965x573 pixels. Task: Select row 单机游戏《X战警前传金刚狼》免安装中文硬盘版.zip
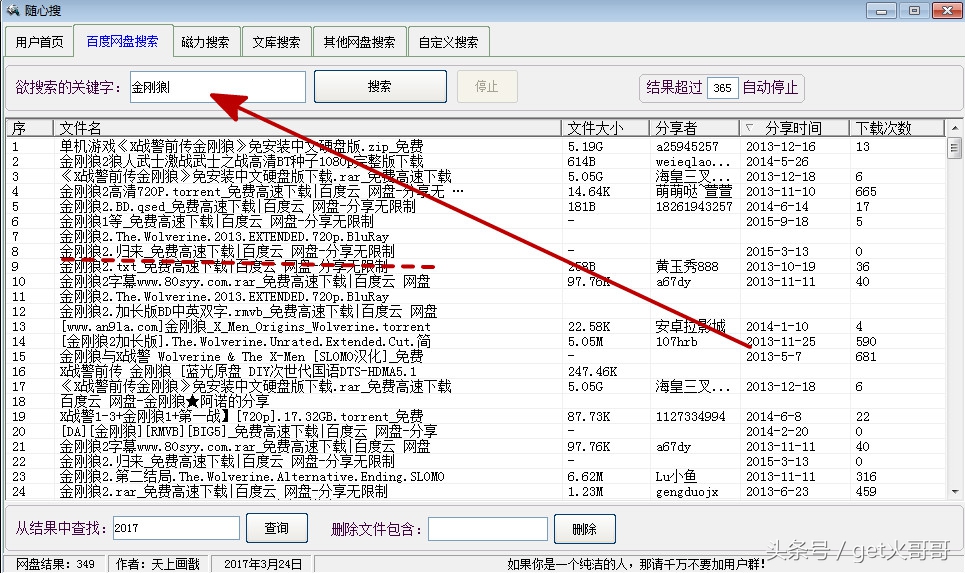click(476, 146)
